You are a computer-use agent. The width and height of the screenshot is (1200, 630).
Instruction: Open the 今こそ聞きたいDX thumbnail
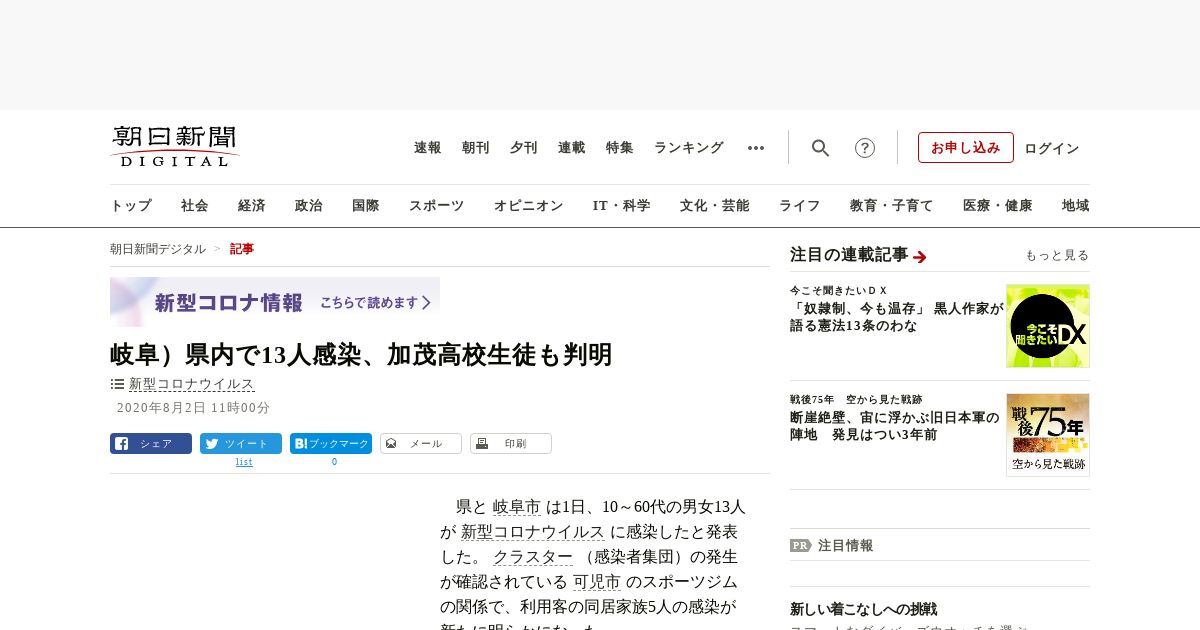[1048, 326]
